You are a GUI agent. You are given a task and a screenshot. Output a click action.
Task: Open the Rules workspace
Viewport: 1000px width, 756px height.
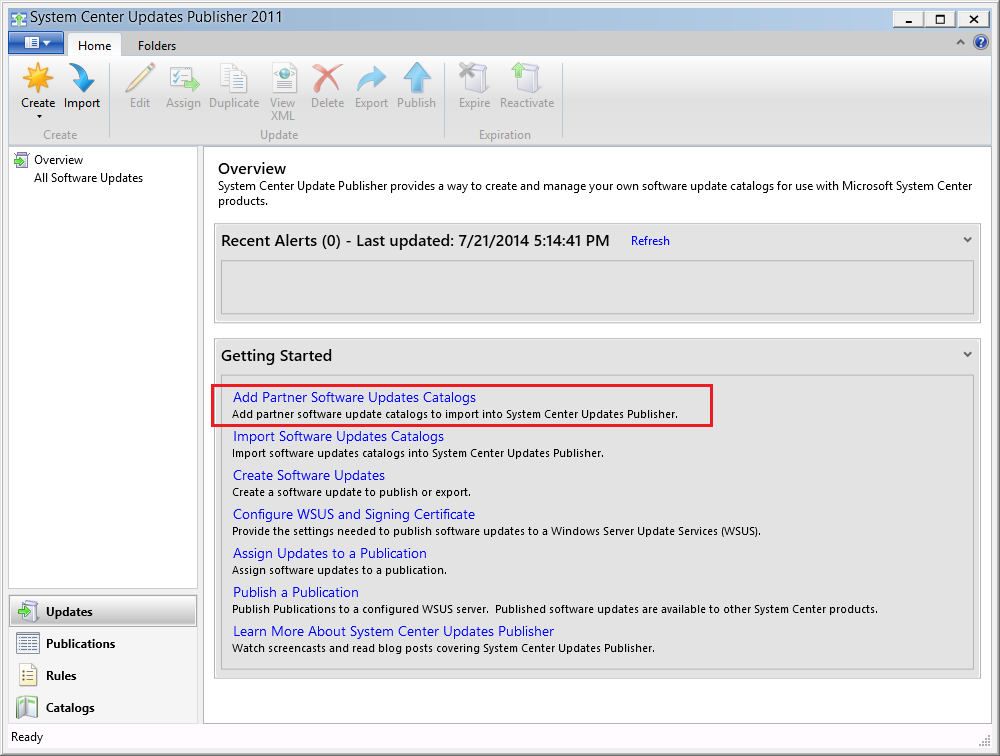tap(103, 675)
